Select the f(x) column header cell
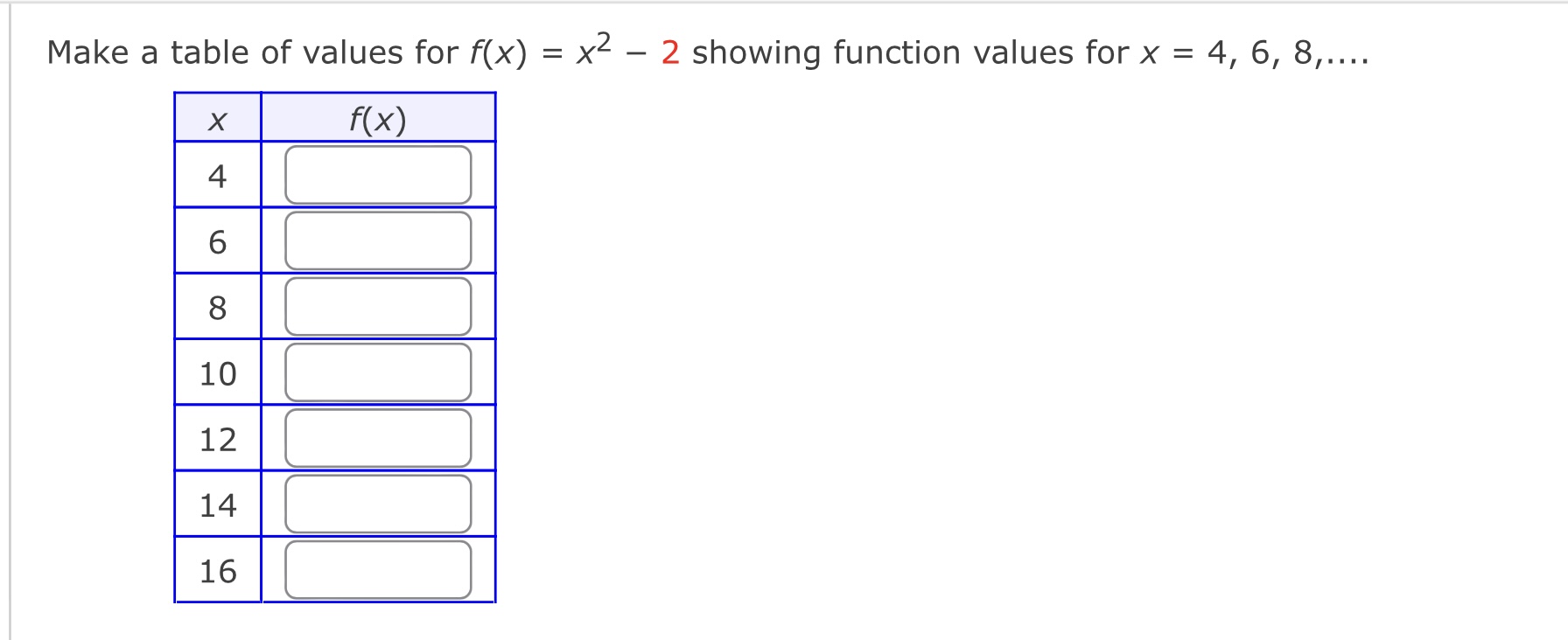The height and width of the screenshot is (640, 1568). point(378,118)
